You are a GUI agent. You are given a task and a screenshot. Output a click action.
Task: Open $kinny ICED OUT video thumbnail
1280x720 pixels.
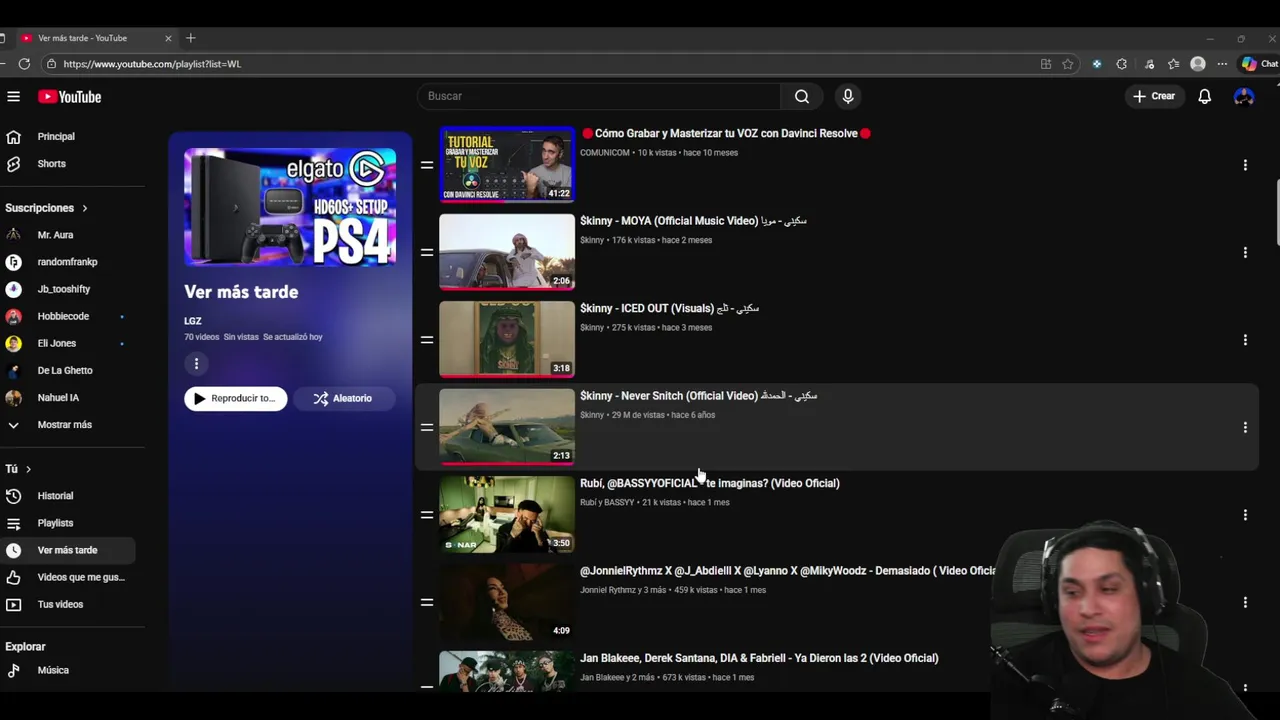click(x=507, y=339)
